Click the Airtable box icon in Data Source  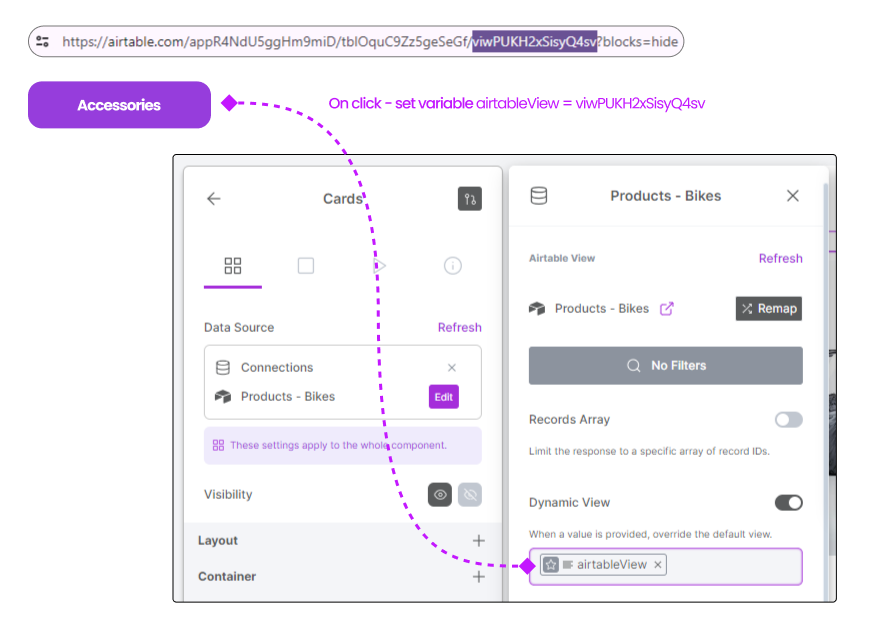coord(223,397)
